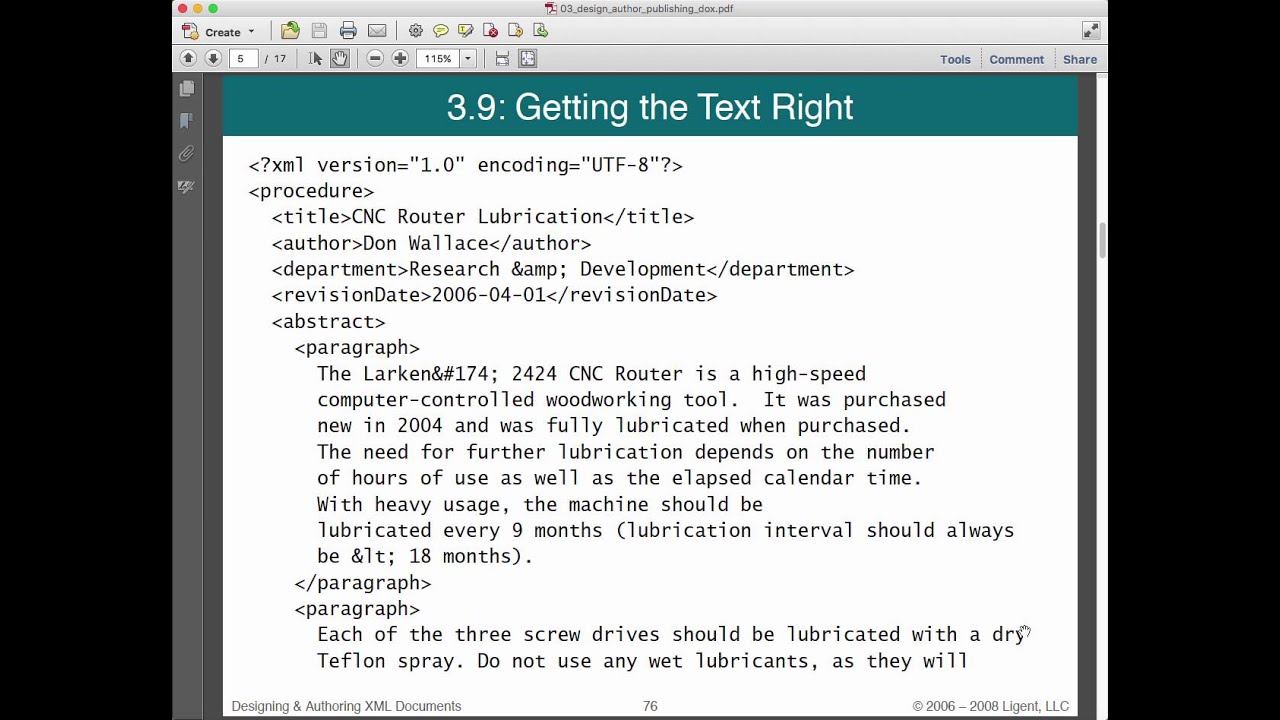
Task: Click the '<procedure>' line
Action: pos(311,191)
